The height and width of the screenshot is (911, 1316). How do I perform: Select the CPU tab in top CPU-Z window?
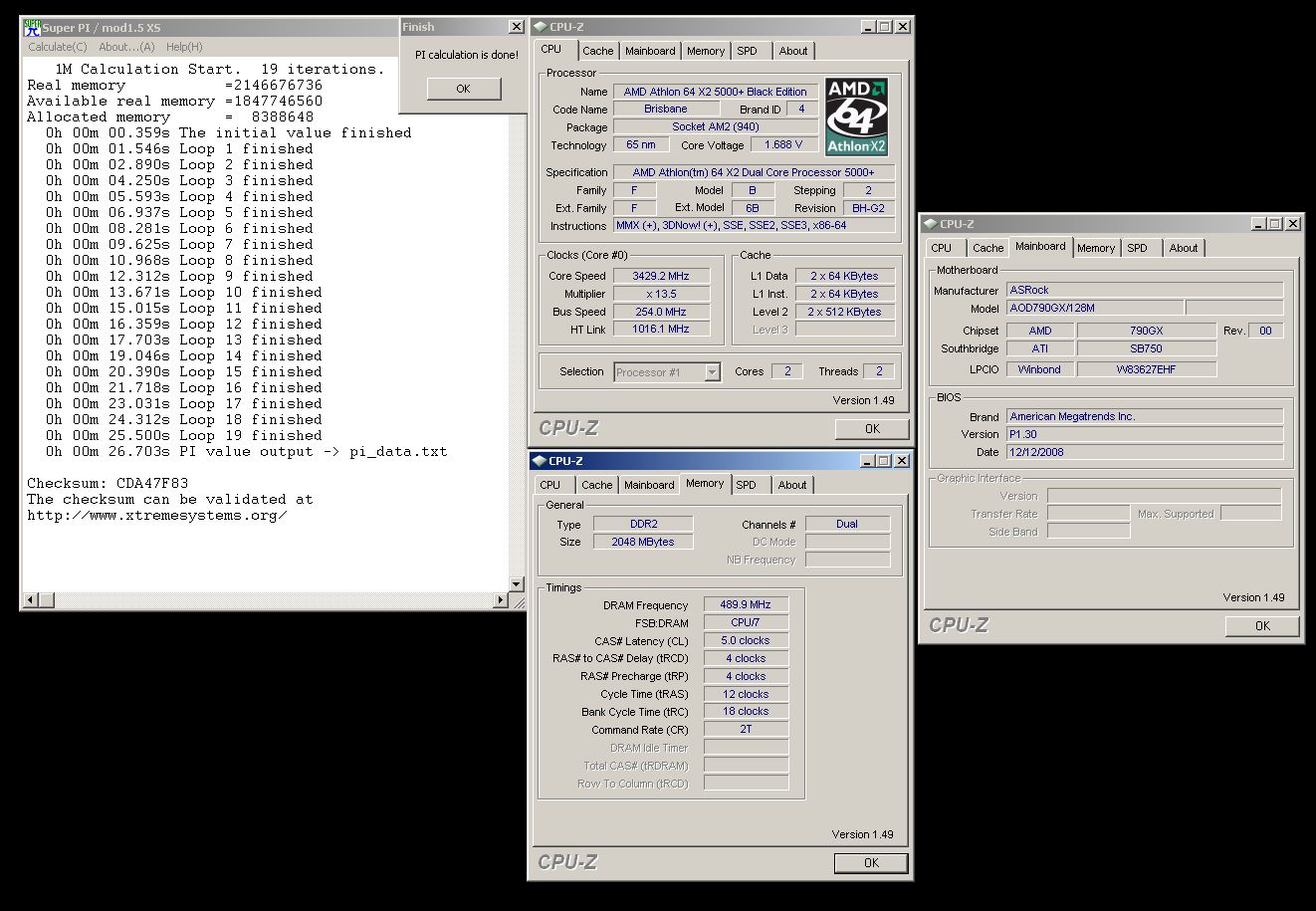click(x=551, y=49)
